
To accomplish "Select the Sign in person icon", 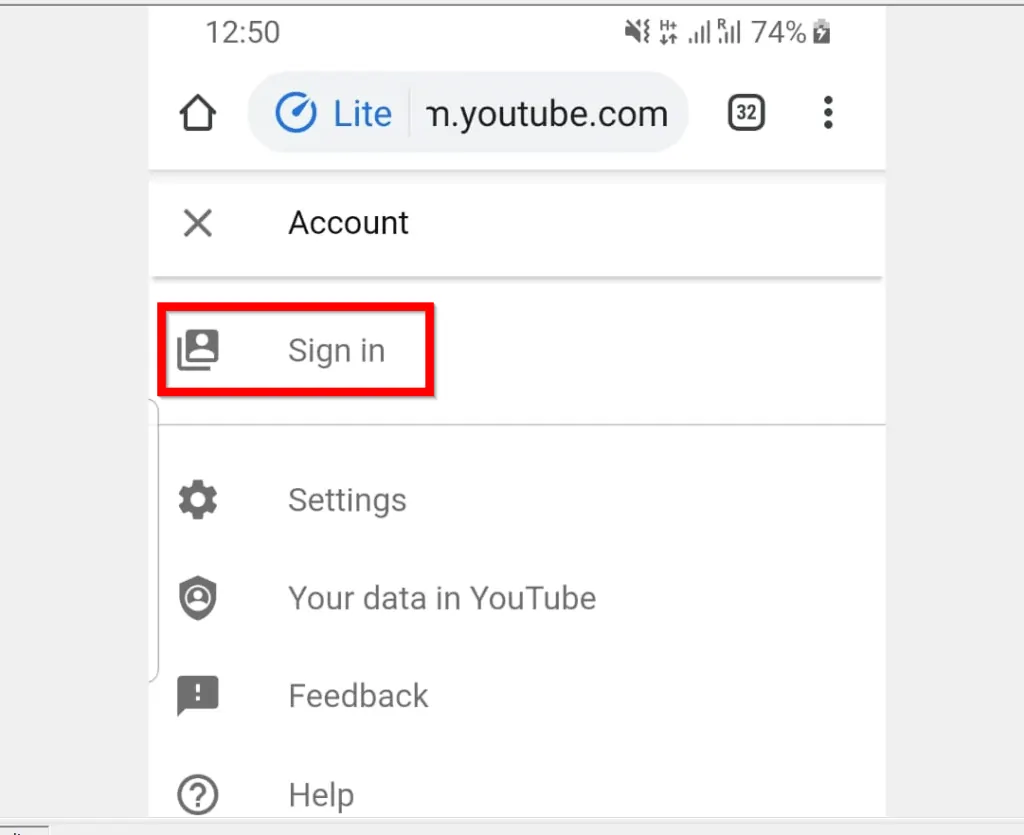I will (197, 350).
